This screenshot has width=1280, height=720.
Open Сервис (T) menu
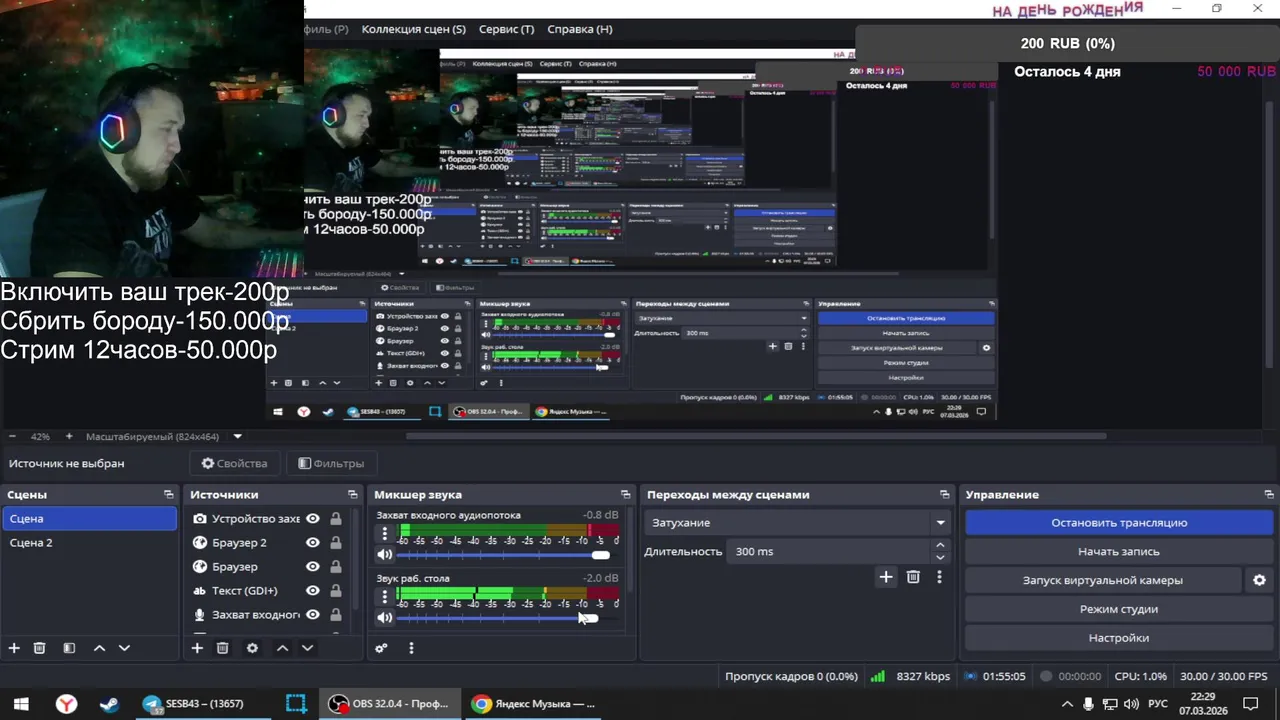[x=507, y=29]
